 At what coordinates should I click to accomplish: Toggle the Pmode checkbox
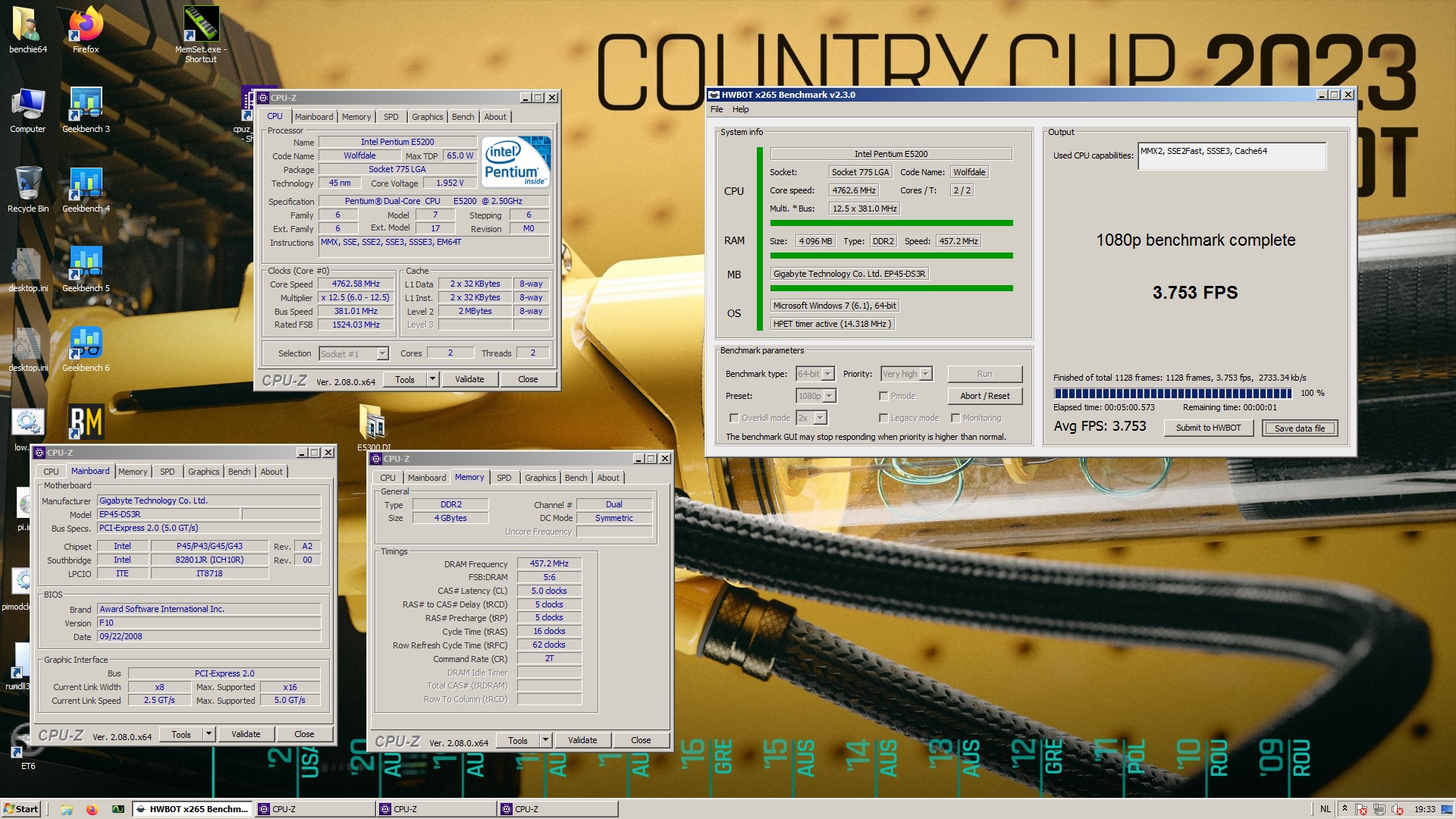tap(883, 396)
